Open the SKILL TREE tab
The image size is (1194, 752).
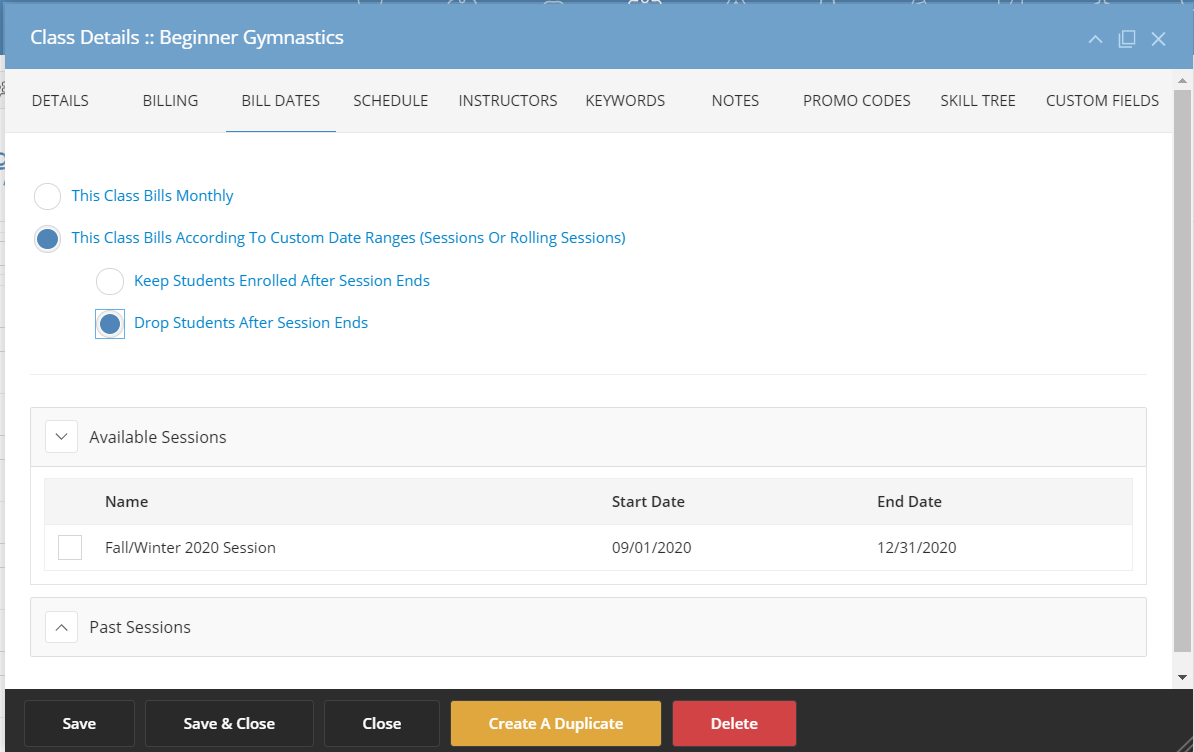tap(978, 100)
